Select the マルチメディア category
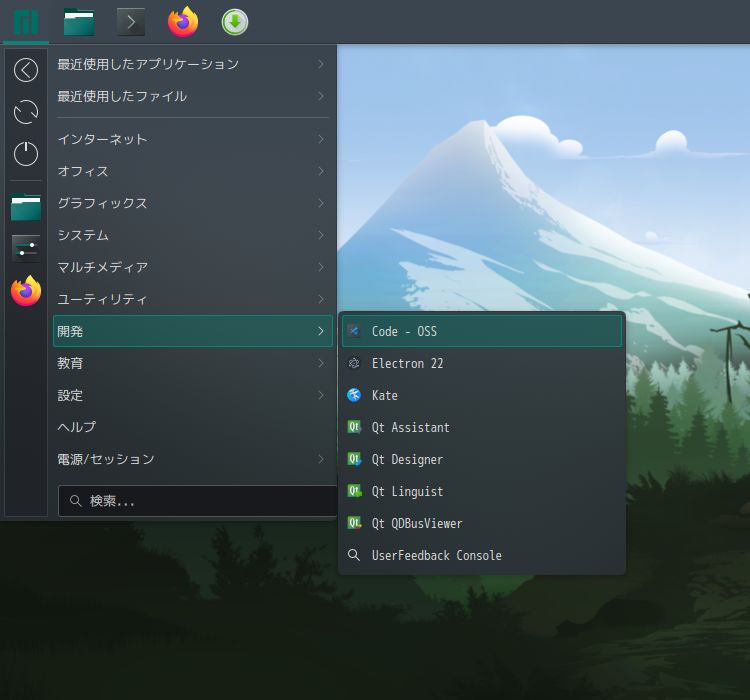This screenshot has height=700, width=750. [193, 267]
